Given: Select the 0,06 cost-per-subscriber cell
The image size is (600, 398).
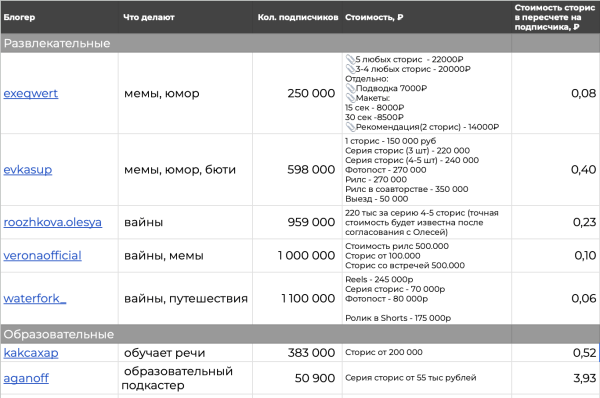Looking at the screenshot, I should pos(555,298).
